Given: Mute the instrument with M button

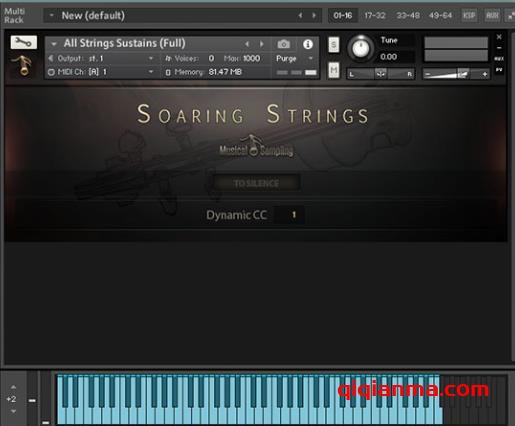Looking at the screenshot, I should [x=334, y=70].
